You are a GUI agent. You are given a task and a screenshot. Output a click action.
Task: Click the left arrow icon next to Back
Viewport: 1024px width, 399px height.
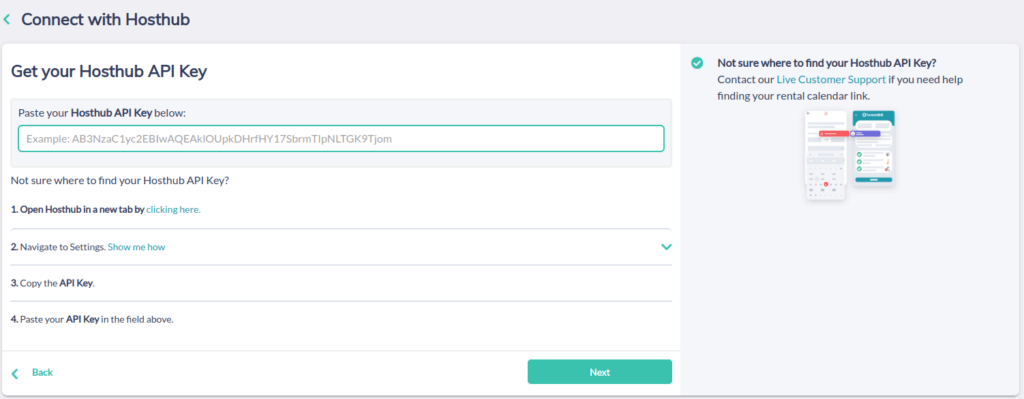click(15, 374)
